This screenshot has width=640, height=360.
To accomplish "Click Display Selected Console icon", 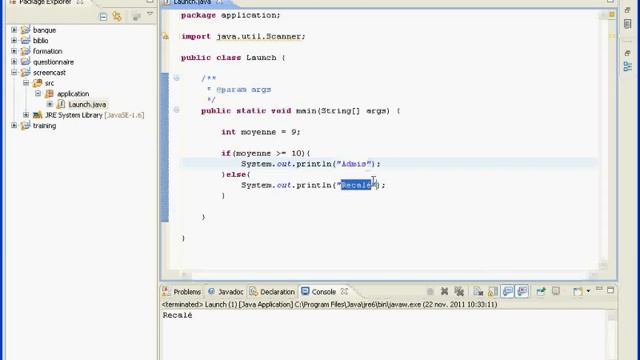I will [x=556, y=291].
